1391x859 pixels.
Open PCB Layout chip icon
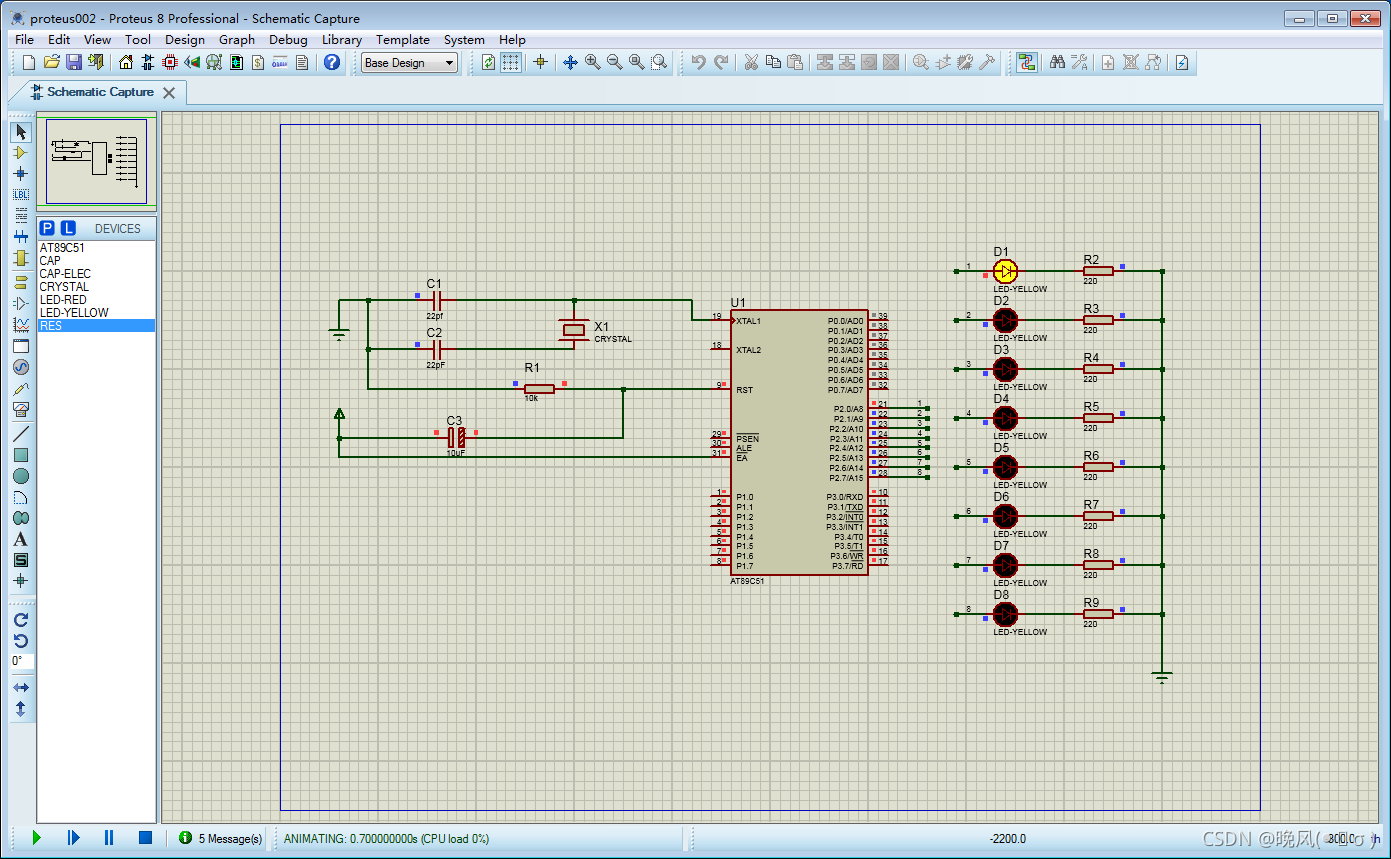click(x=170, y=62)
